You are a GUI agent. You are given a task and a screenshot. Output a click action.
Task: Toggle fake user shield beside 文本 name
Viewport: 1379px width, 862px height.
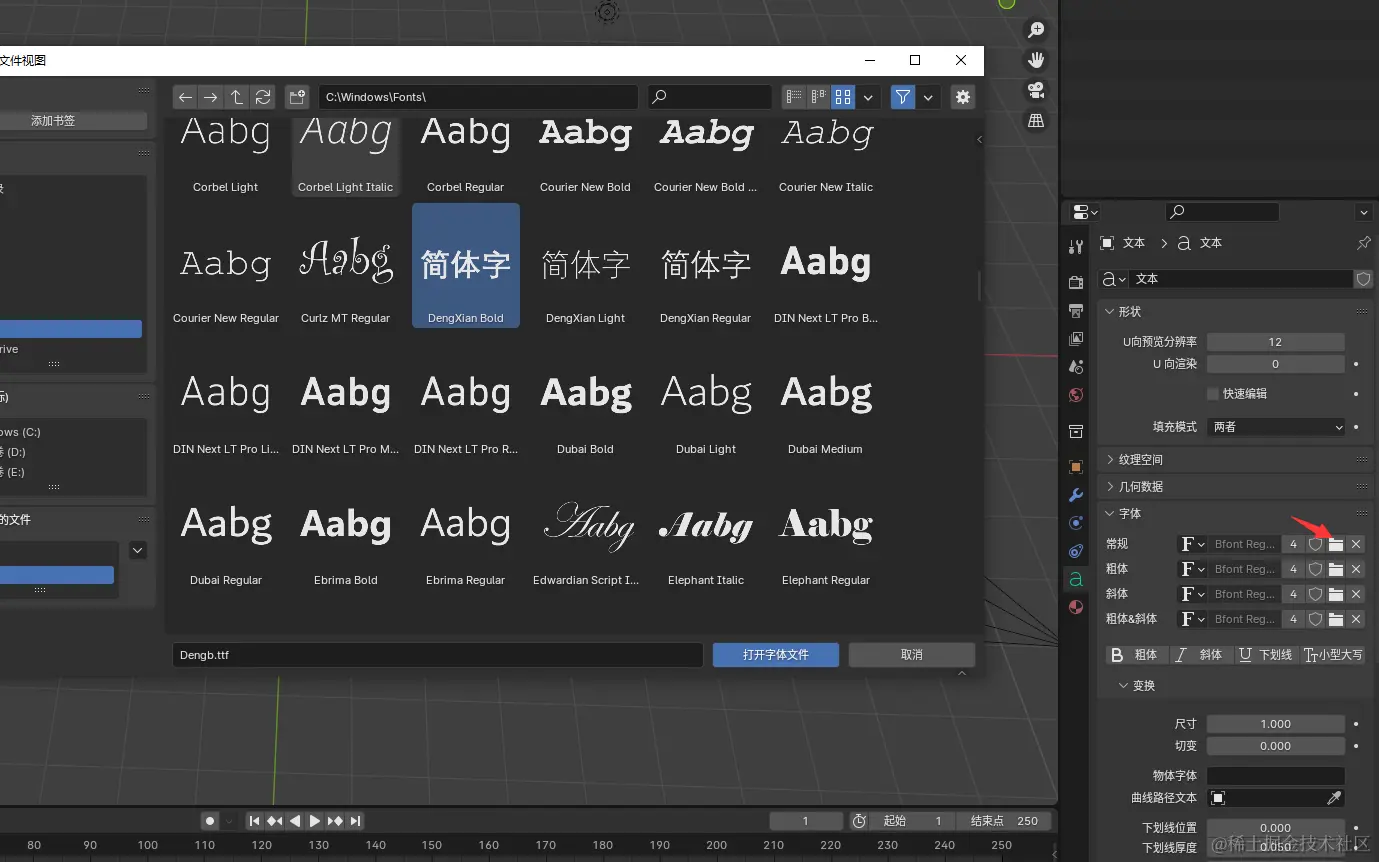pos(1363,279)
